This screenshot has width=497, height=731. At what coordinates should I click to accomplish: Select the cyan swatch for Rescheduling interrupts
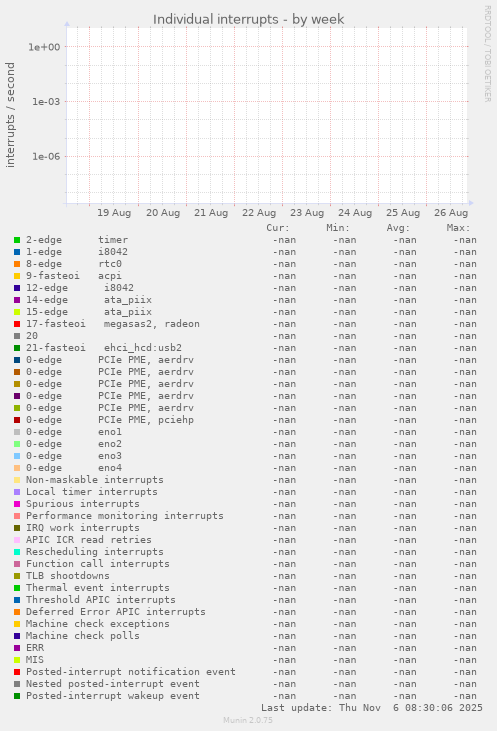tap(17, 552)
